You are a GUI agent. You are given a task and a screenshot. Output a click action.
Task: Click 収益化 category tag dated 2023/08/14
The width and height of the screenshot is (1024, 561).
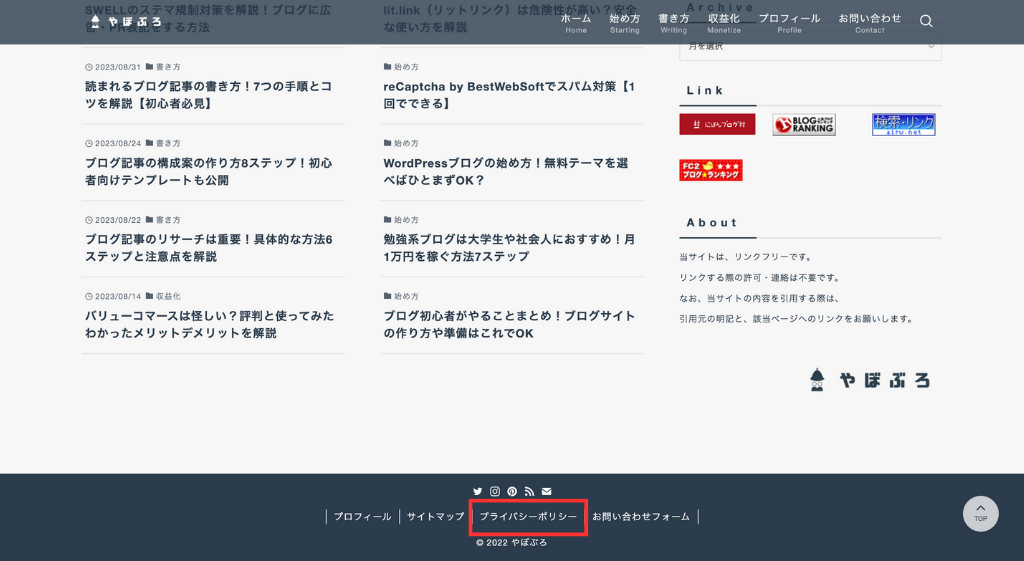coord(163,296)
